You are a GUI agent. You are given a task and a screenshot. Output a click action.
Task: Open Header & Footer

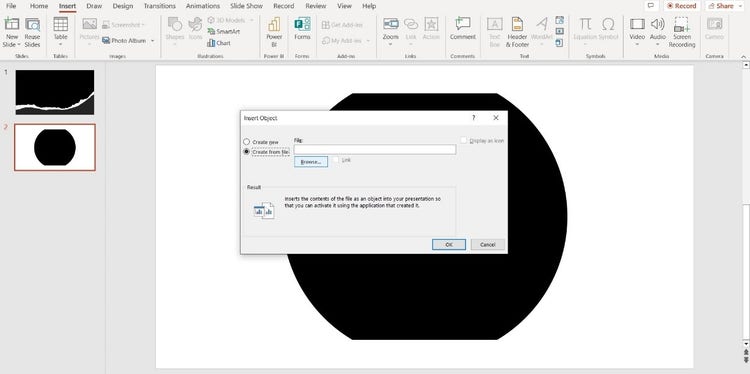[517, 32]
